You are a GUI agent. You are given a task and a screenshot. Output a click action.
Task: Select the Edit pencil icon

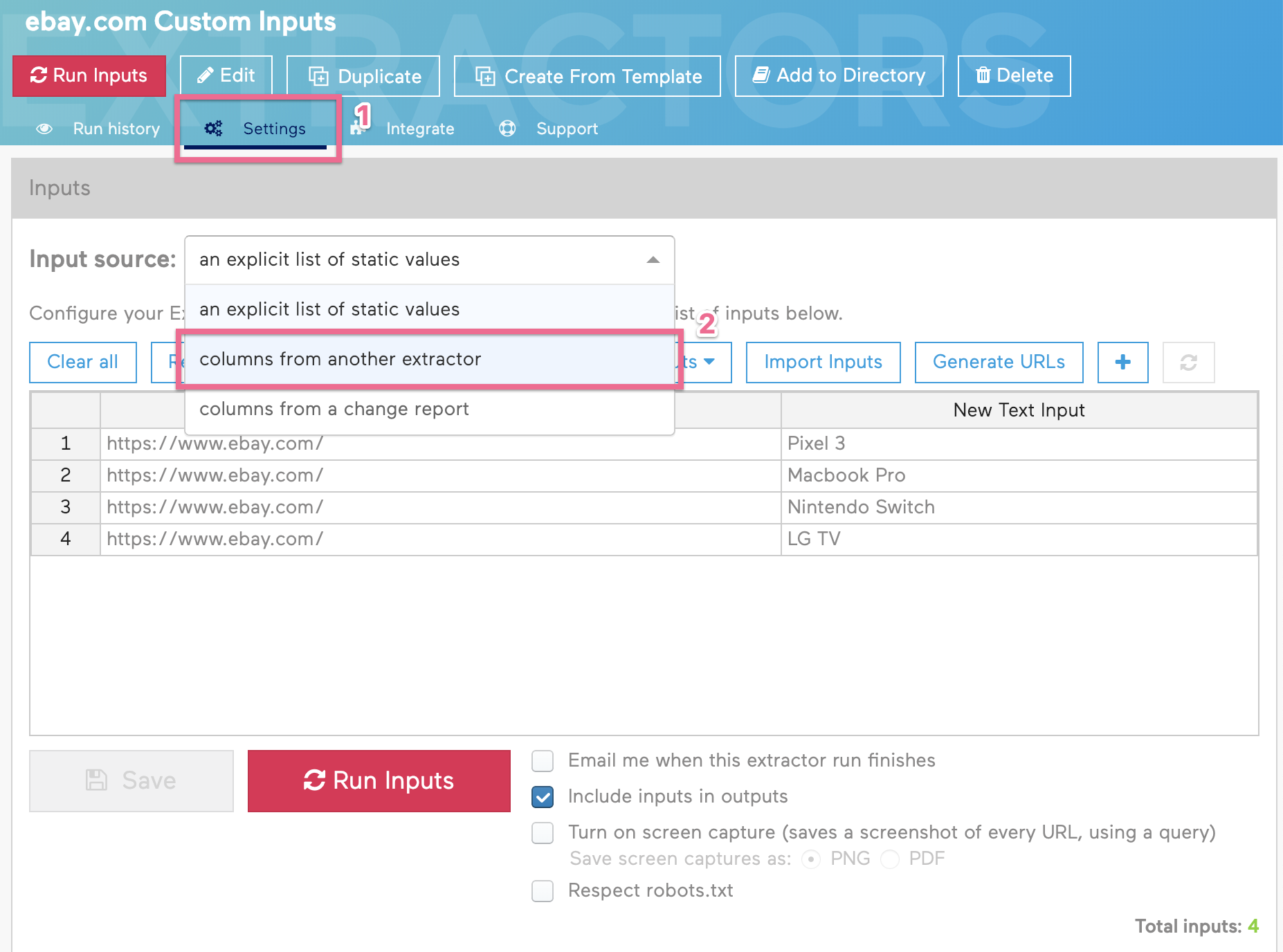(206, 75)
